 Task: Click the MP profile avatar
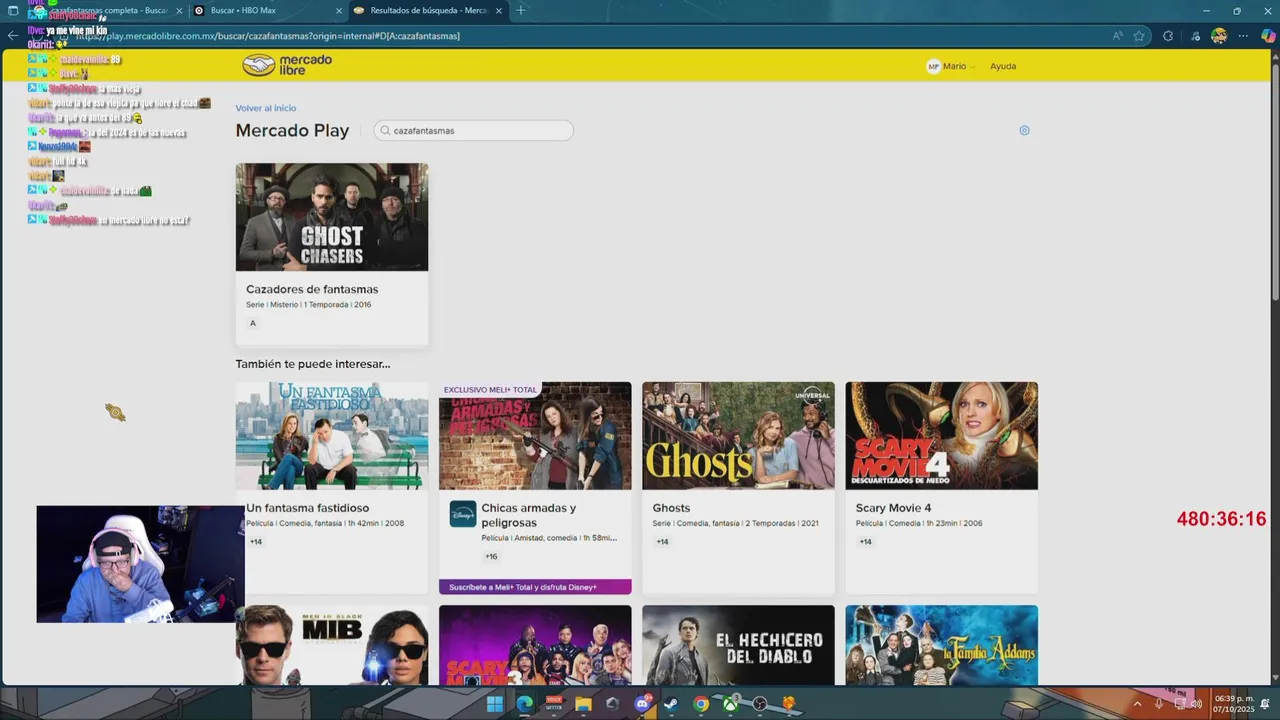[x=933, y=66]
